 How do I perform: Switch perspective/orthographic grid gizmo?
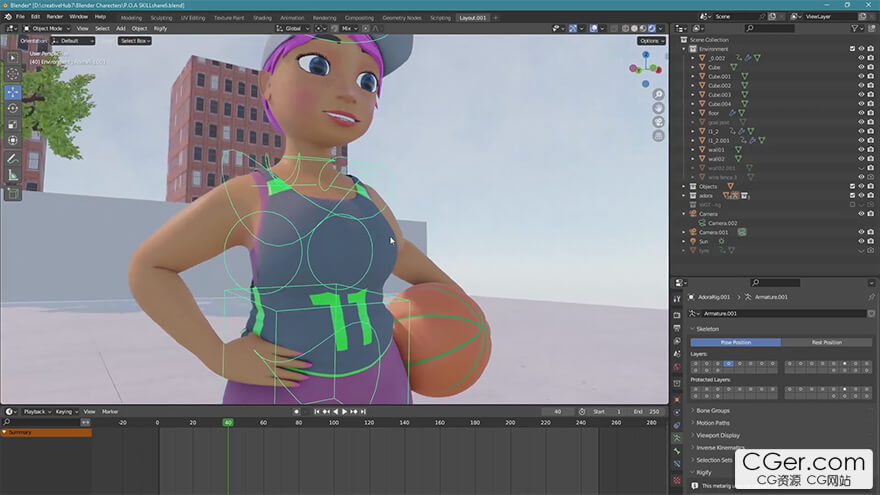point(658,136)
